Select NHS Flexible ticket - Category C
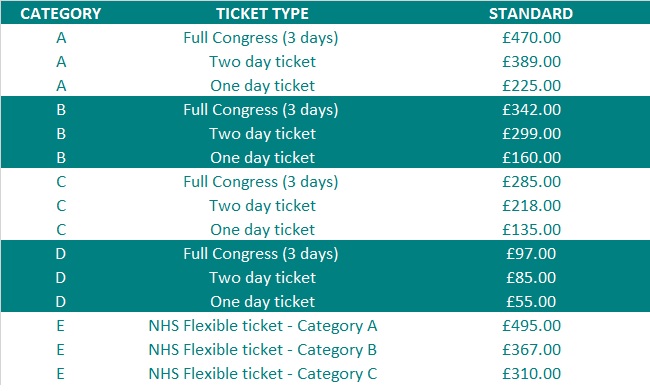 [263, 374]
